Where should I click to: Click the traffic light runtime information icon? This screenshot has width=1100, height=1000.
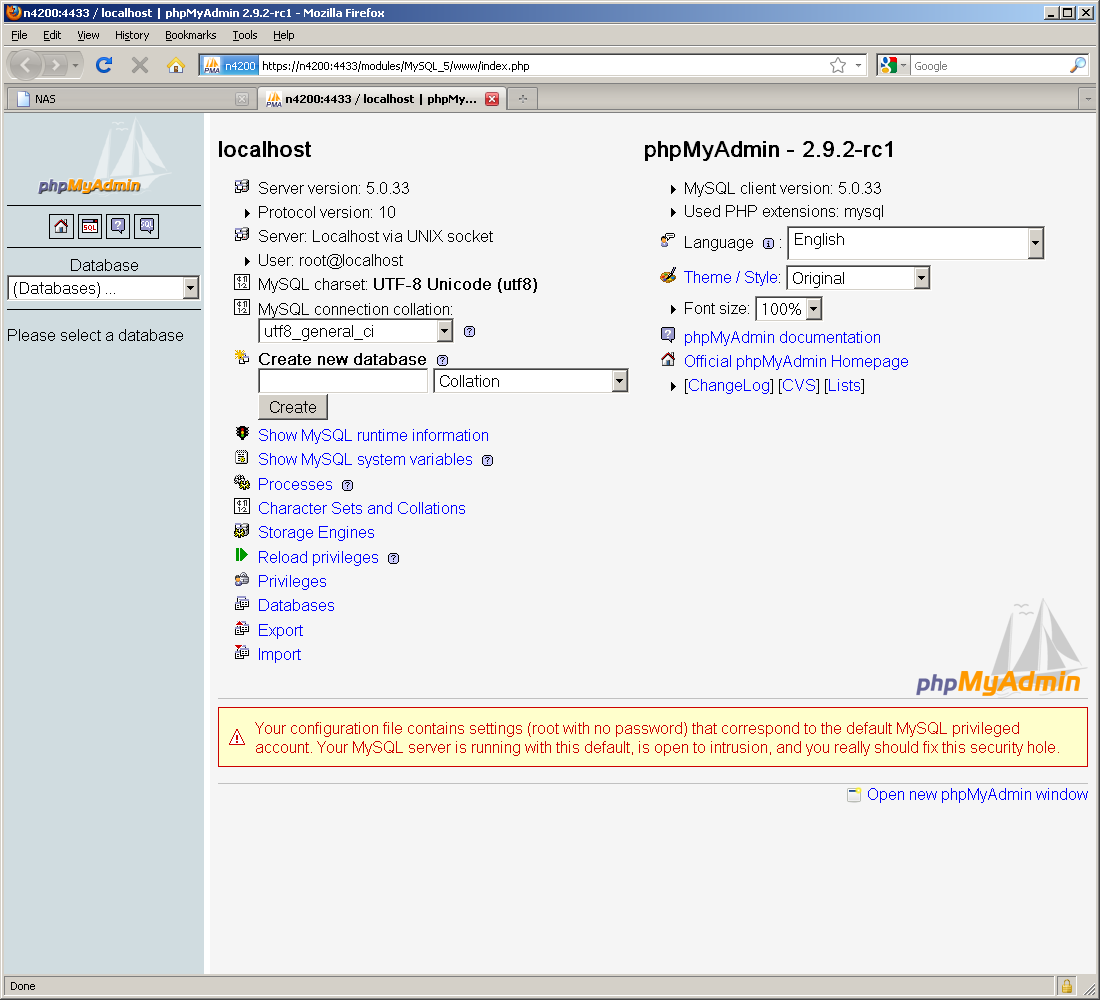242,433
